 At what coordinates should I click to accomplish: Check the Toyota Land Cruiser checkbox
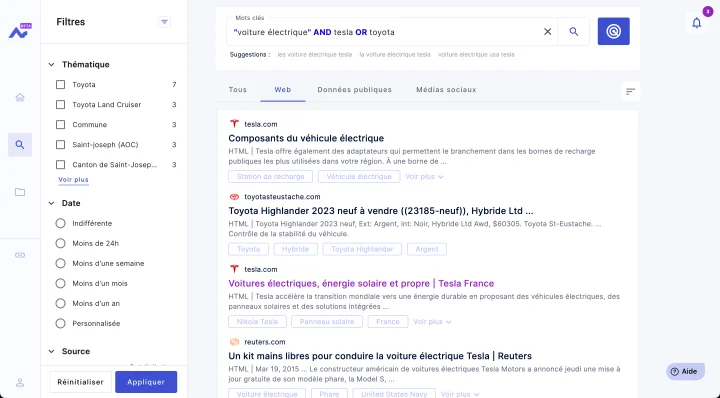pyautogui.click(x=60, y=105)
